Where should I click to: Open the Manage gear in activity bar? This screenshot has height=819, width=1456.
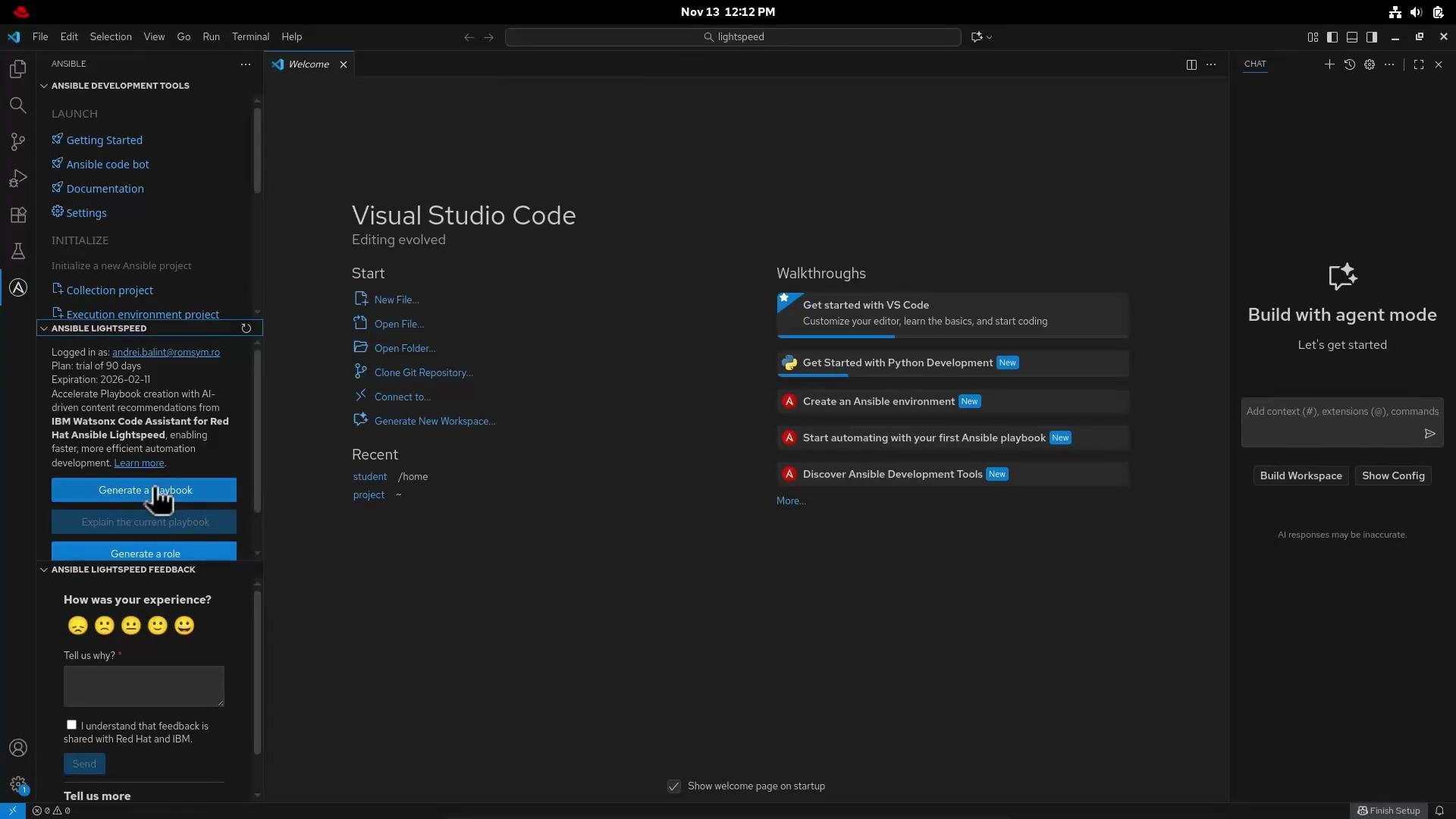(18, 785)
